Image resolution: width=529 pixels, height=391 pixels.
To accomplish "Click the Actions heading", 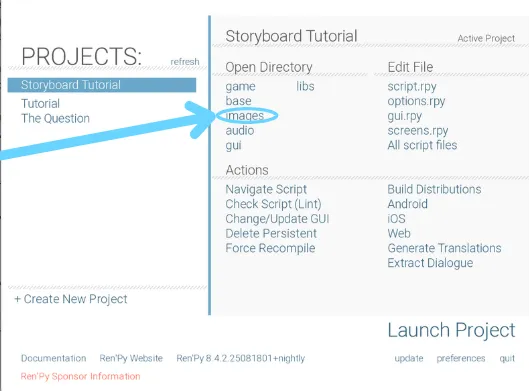I will pyautogui.click(x=247, y=170).
